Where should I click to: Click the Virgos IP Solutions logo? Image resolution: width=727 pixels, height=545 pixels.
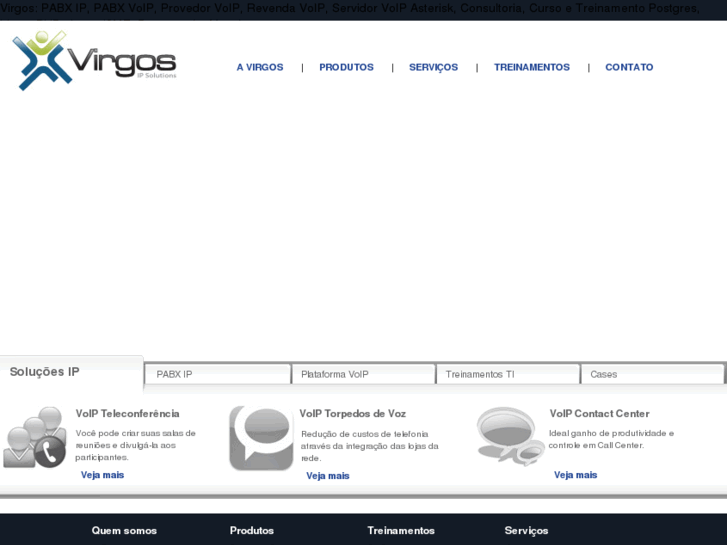[95, 60]
